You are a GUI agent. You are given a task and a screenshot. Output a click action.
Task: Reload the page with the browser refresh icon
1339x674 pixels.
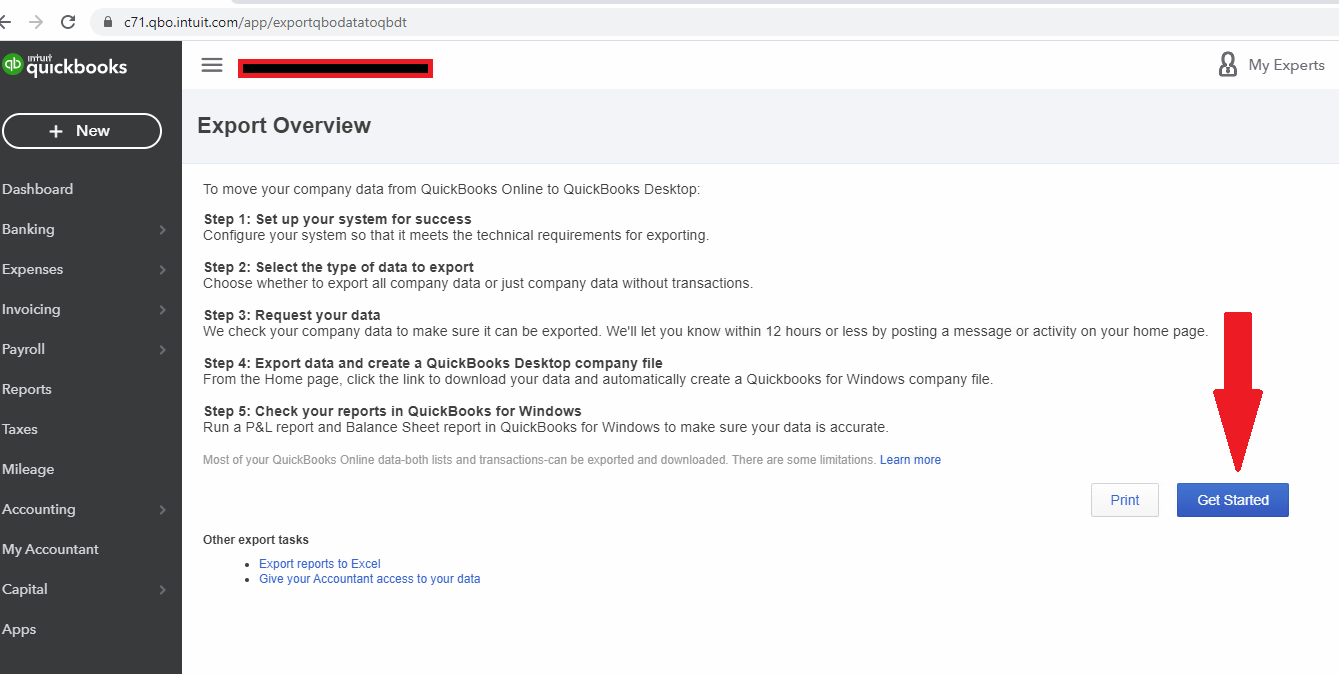(68, 22)
